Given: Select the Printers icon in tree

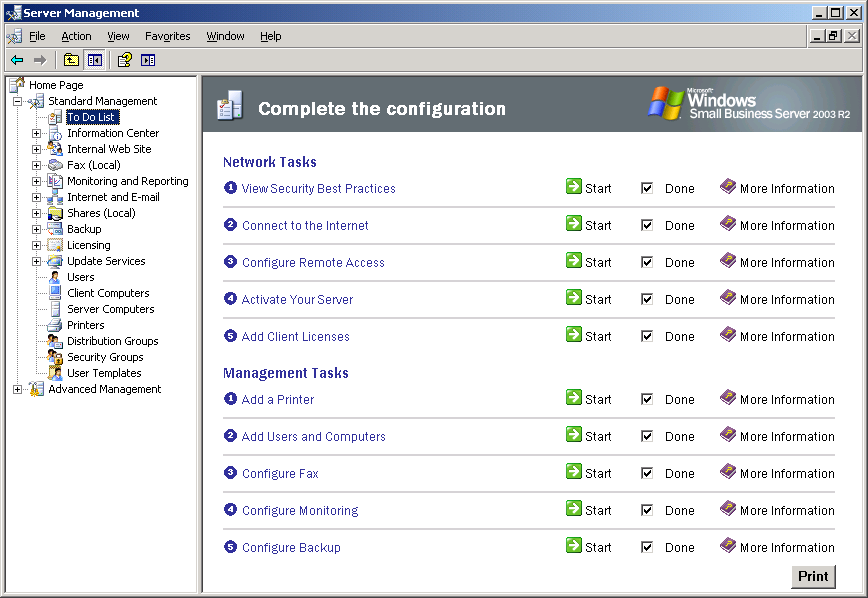Looking at the screenshot, I should tap(55, 325).
